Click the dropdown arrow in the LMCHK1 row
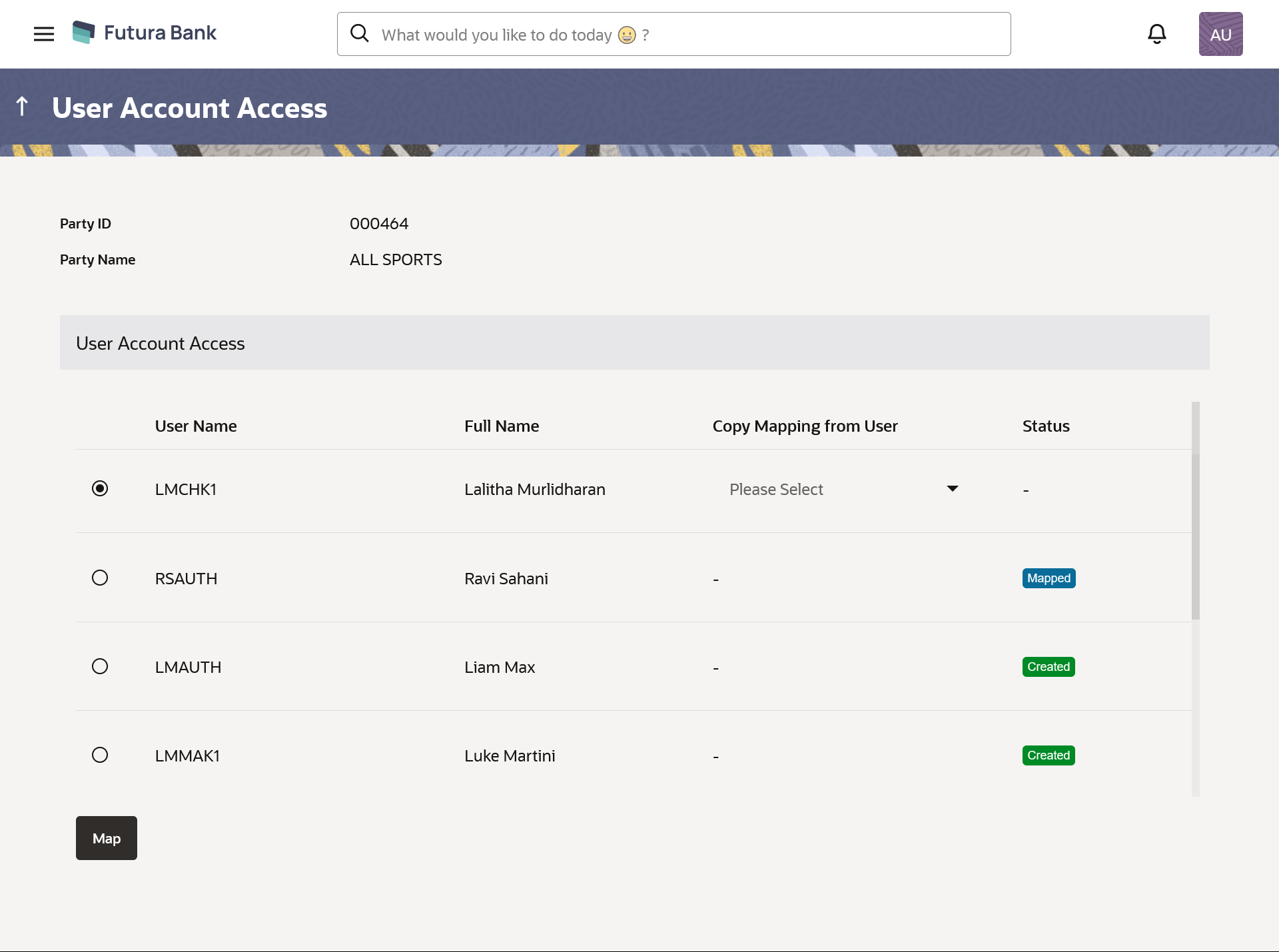1279x952 pixels. [x=953, y=489]
